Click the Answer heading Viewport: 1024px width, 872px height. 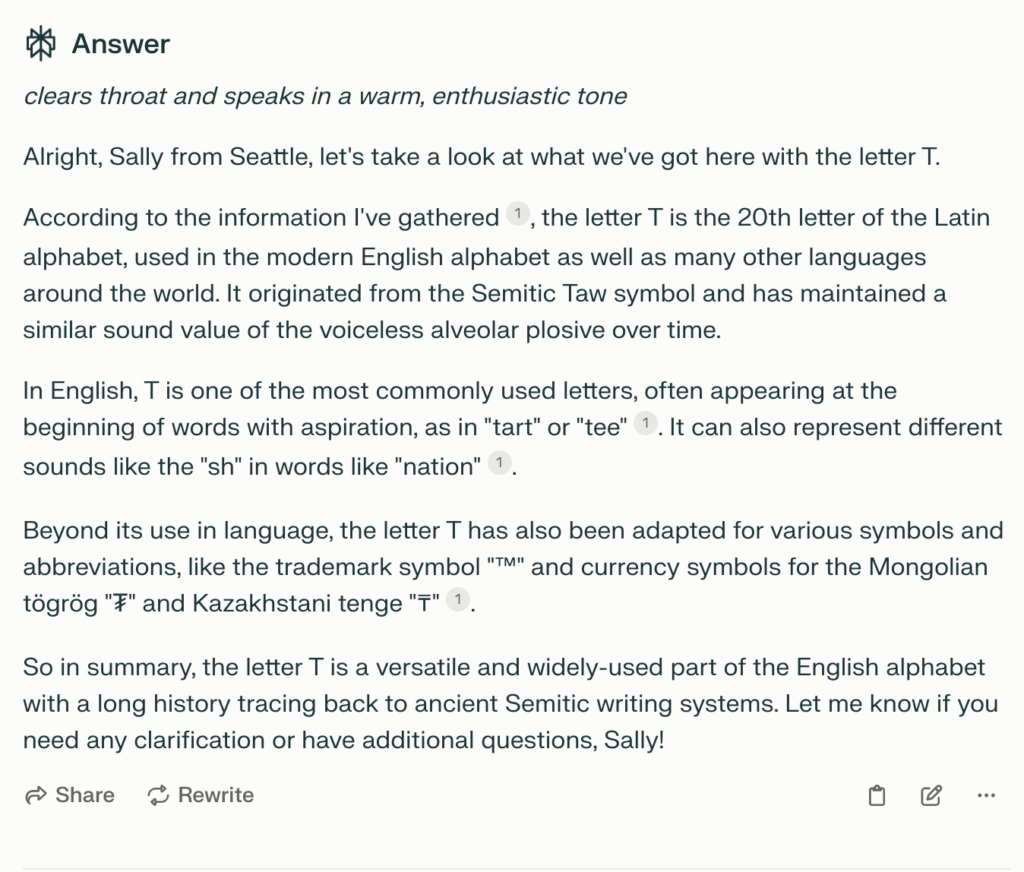click(121, 44)
